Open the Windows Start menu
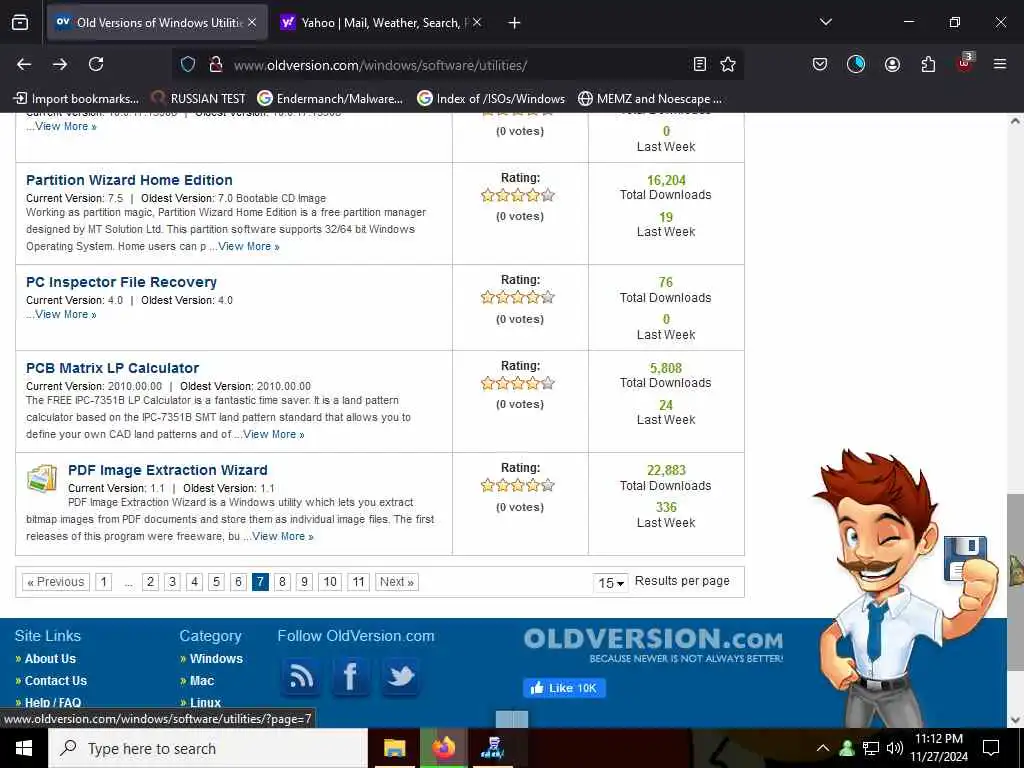The height and width of the screenshot is (768, 1024). 24,748
